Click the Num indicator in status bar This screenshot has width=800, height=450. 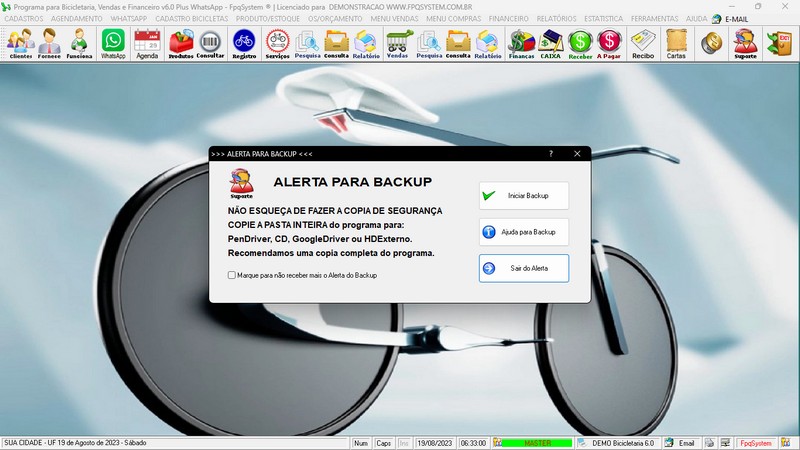coord(361,443)
